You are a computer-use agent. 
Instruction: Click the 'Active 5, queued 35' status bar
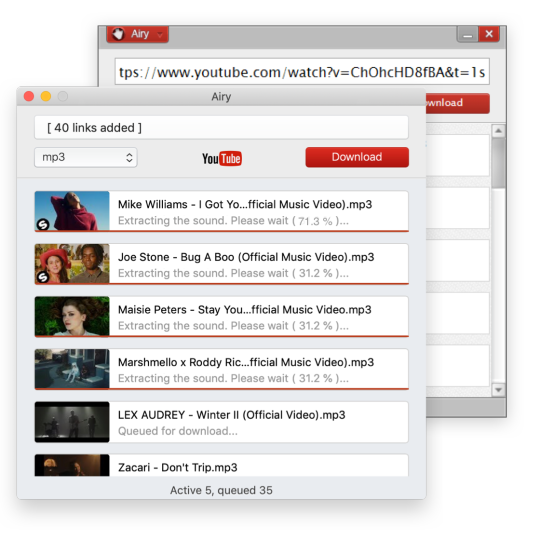221,490
